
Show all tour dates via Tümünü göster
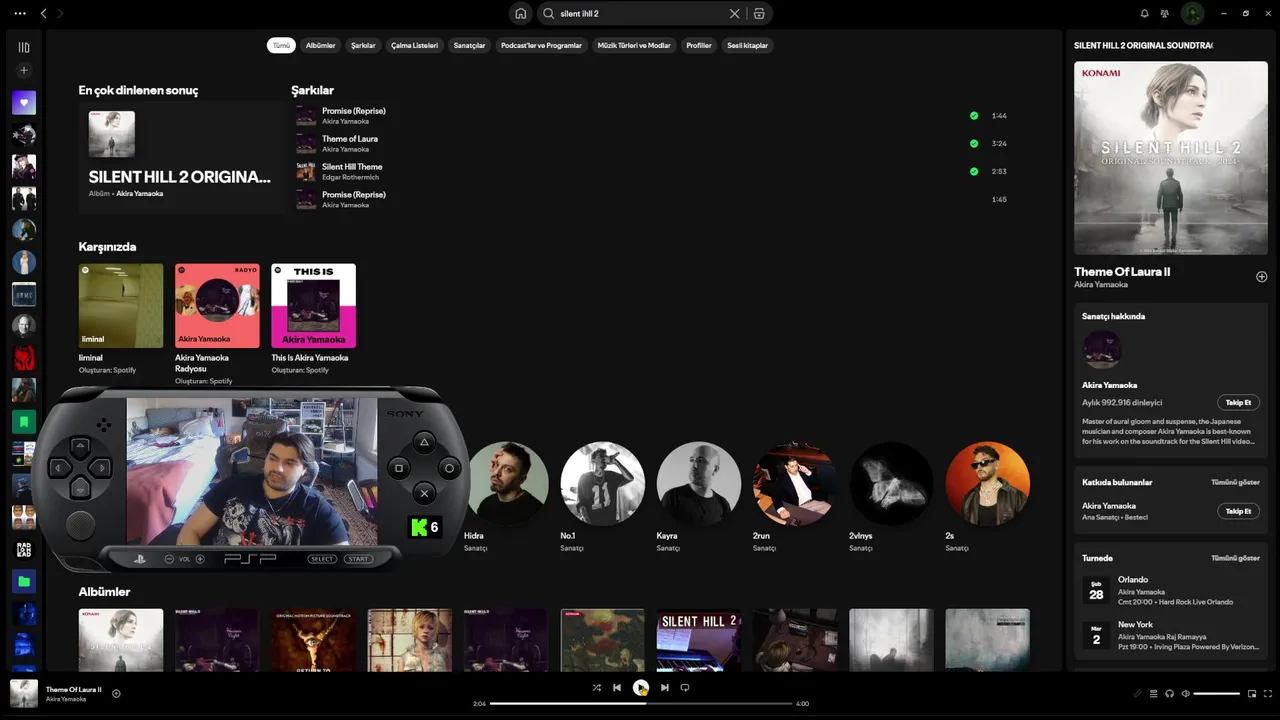pyautogui.click(x=1235, y=558)
